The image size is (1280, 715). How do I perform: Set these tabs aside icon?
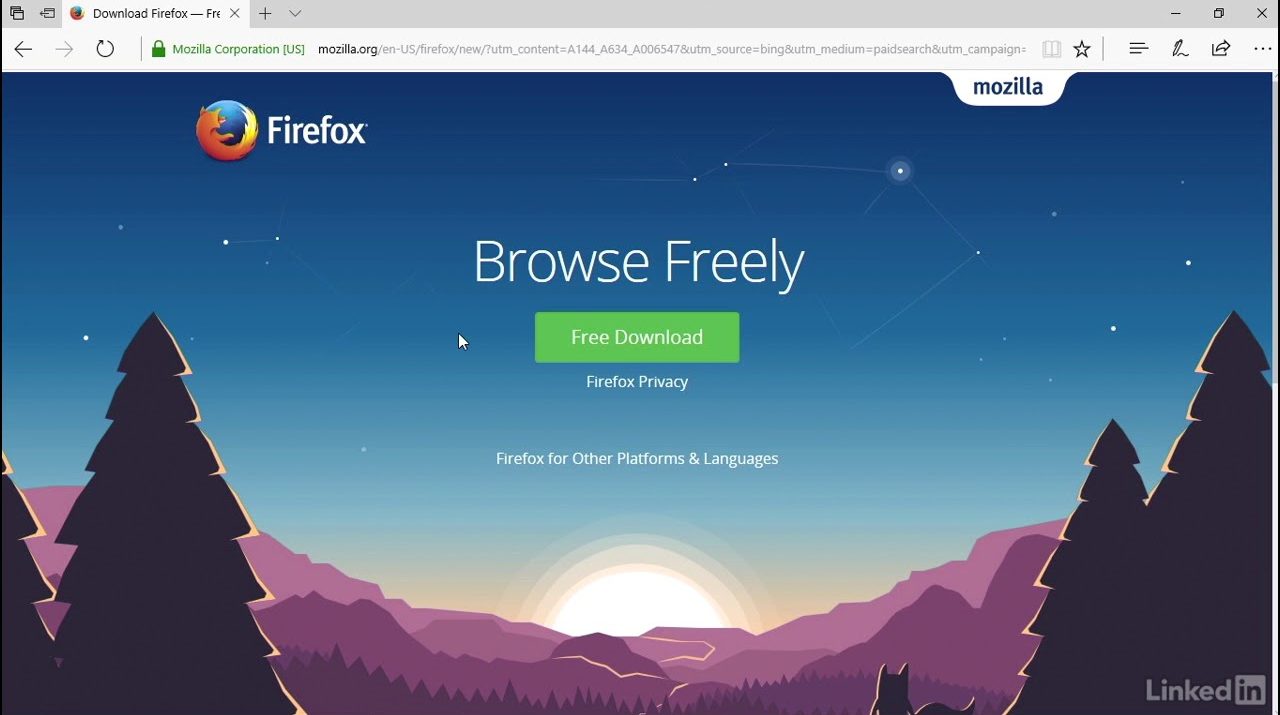tap(47, 13)
